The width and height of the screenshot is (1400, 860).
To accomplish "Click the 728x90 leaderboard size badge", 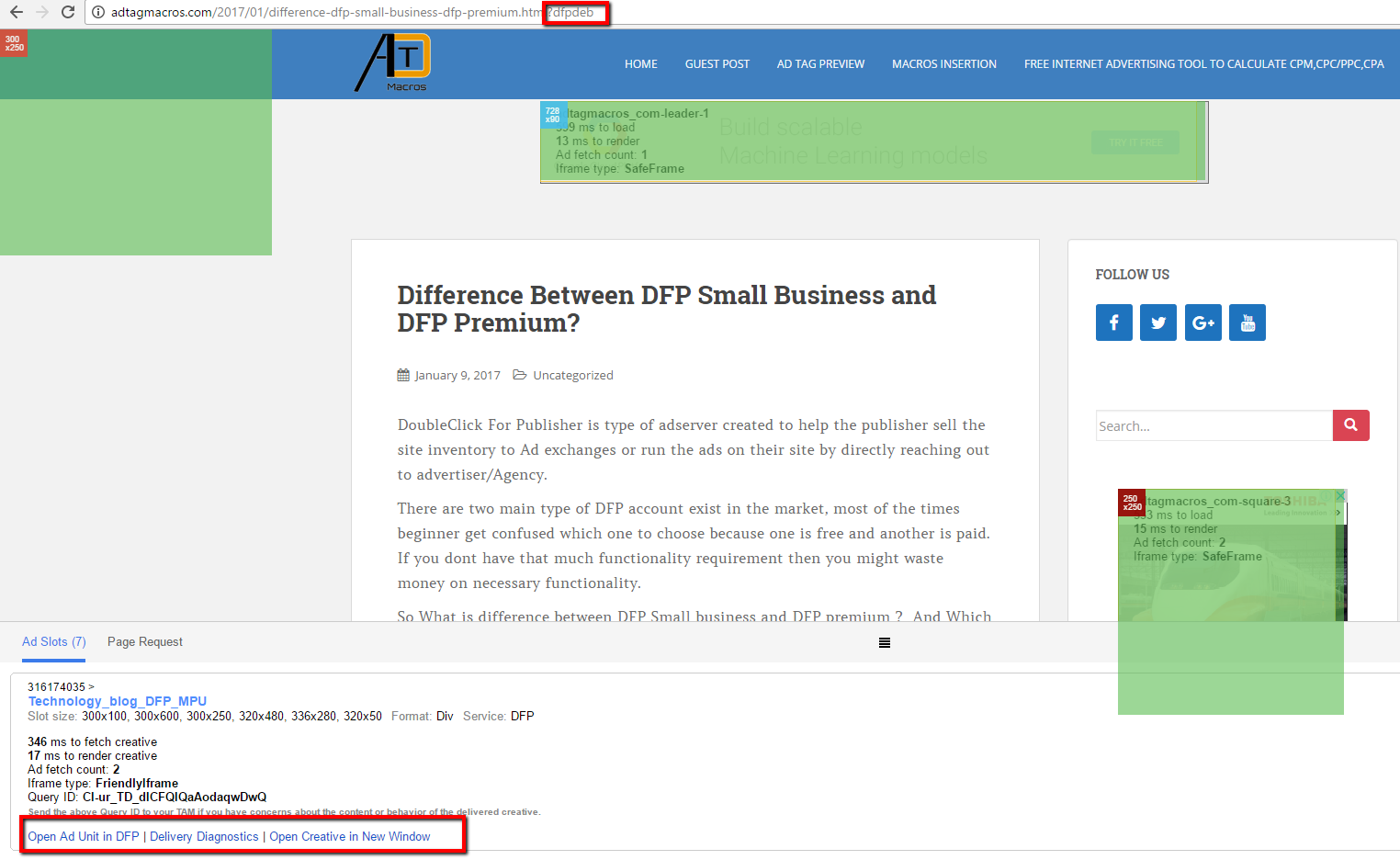I will click(x=553, y=115).
